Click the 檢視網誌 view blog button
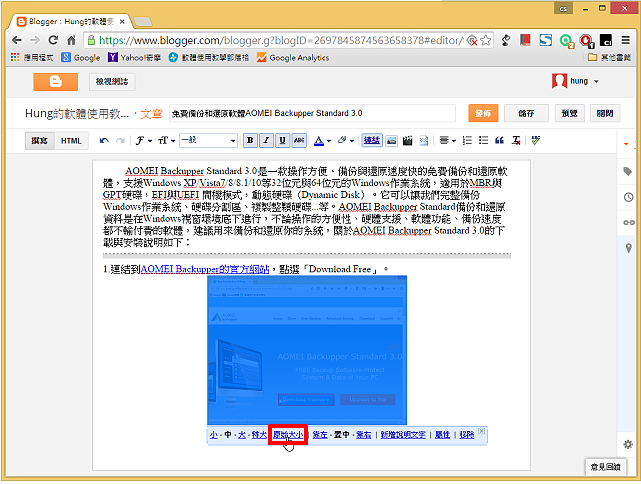 pos(112,82)
